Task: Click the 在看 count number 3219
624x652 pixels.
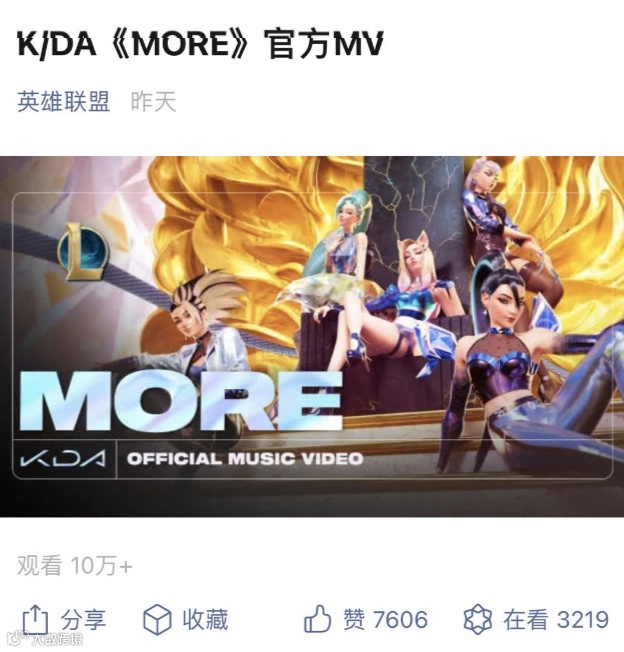Action: [x=583, y=620]
